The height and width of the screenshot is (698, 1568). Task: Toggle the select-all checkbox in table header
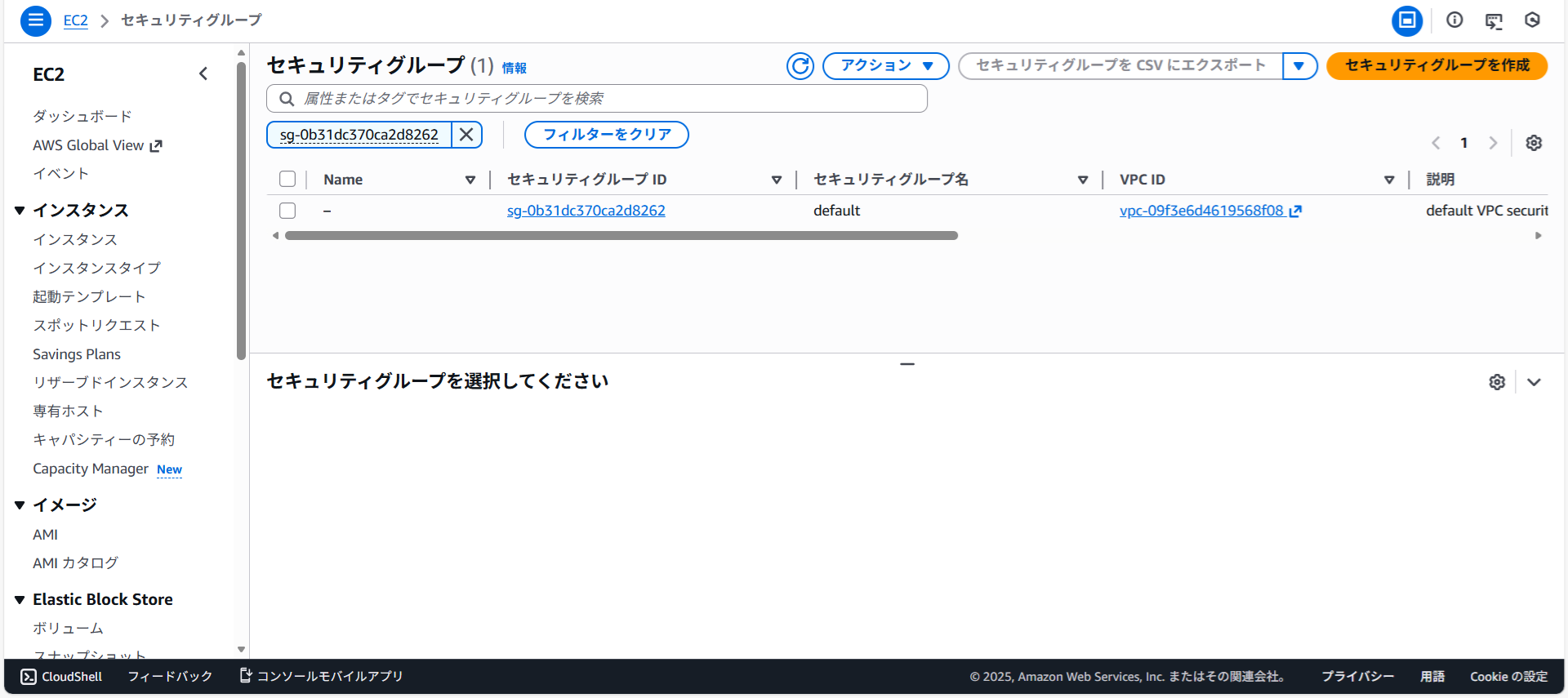287,180
